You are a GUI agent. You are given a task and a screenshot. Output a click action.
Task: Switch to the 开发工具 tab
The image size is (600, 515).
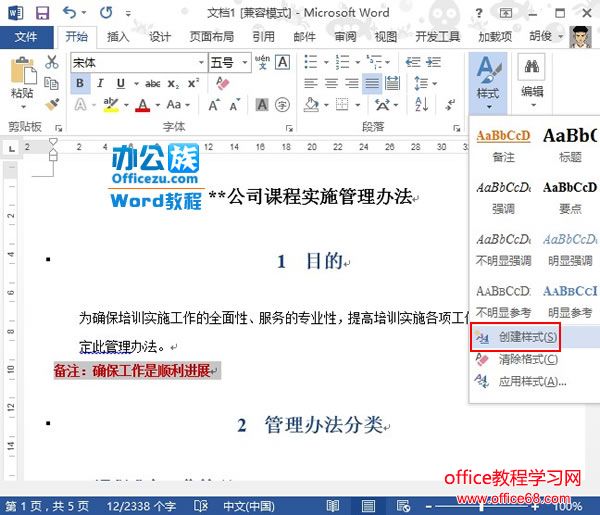(x=437, y=37)
